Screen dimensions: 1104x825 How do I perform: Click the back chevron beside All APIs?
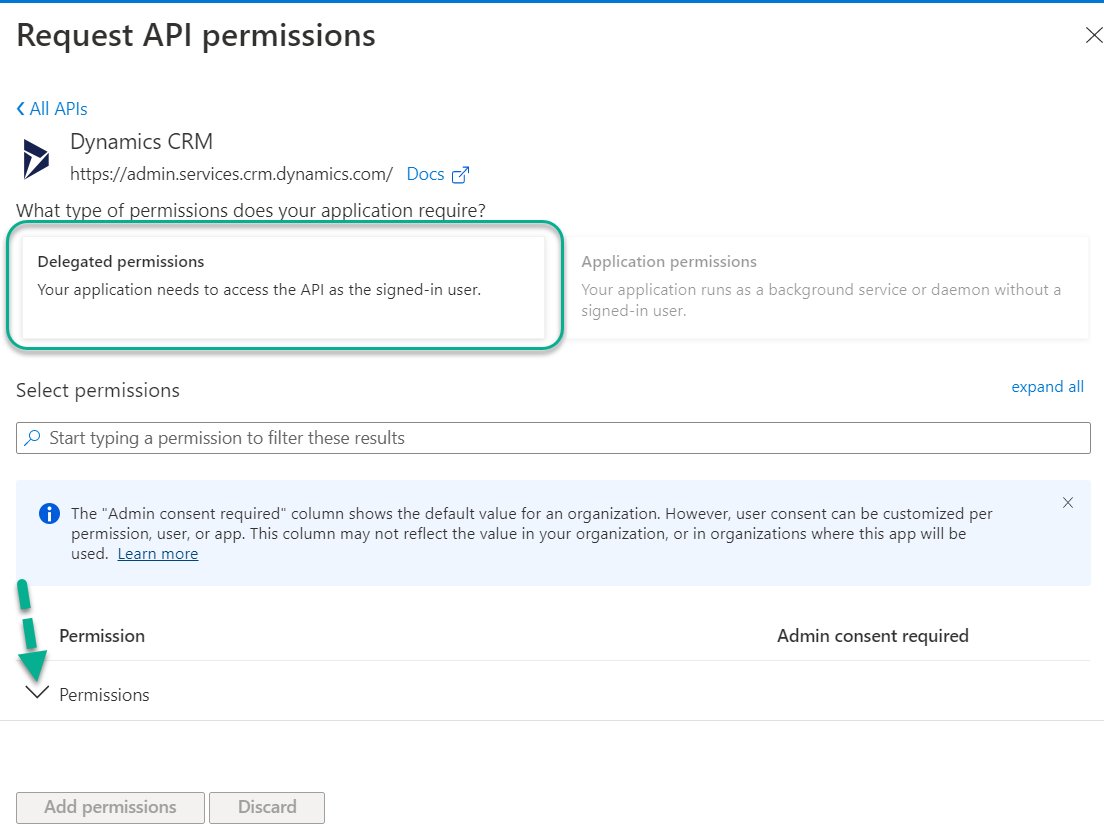click(x=19, y=108)
